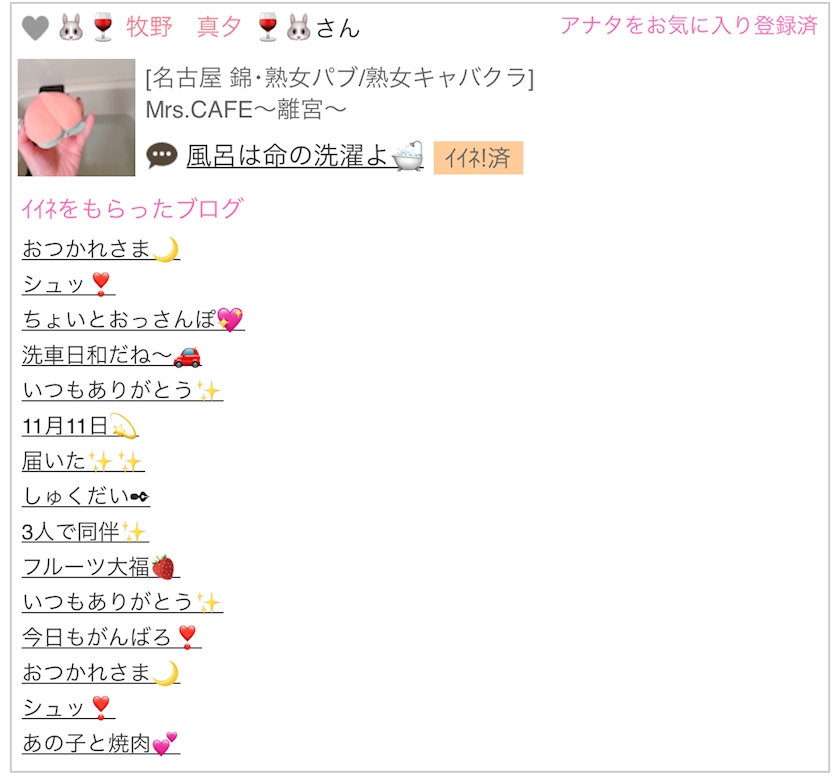The height and width of the screenshot is (780, 840).
Task: Click the bathtub emoji in post title
Action: coord(408,156)
